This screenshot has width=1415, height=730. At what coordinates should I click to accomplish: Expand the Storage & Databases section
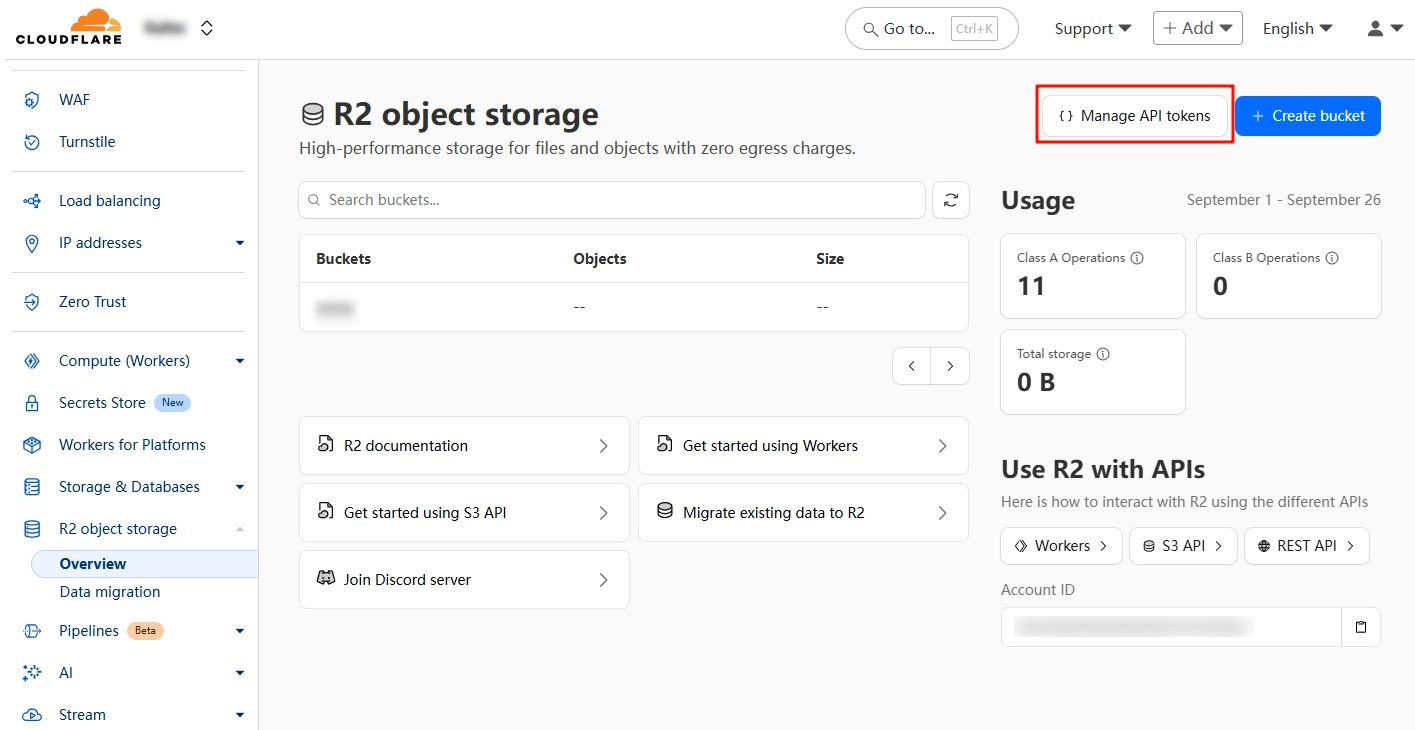click(x=239, y=487)
